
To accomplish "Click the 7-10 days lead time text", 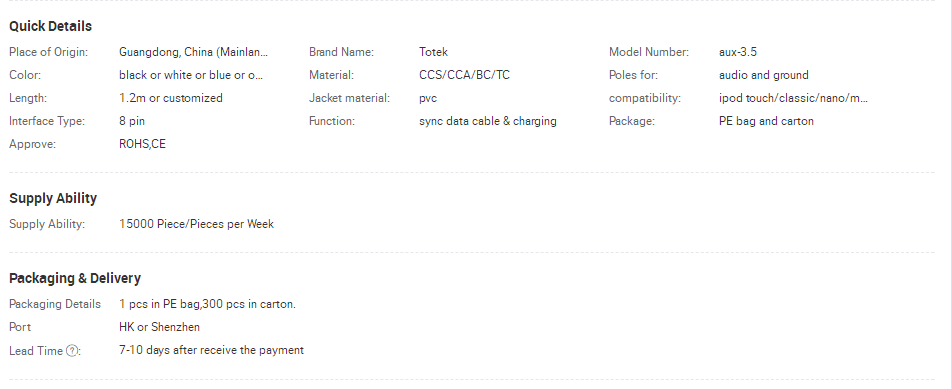I will (x=211, y=350).
